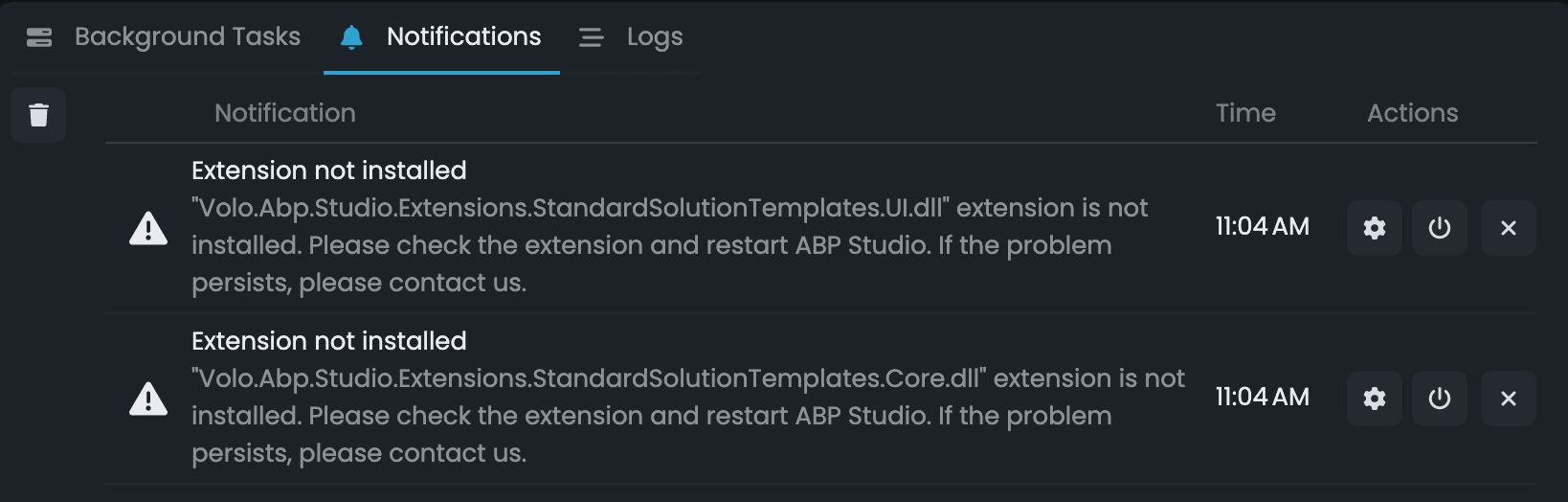Click the trash icon to clear notifications
Image resolution: width=1568 pixels, height=502 pixels.
(38, 115)
